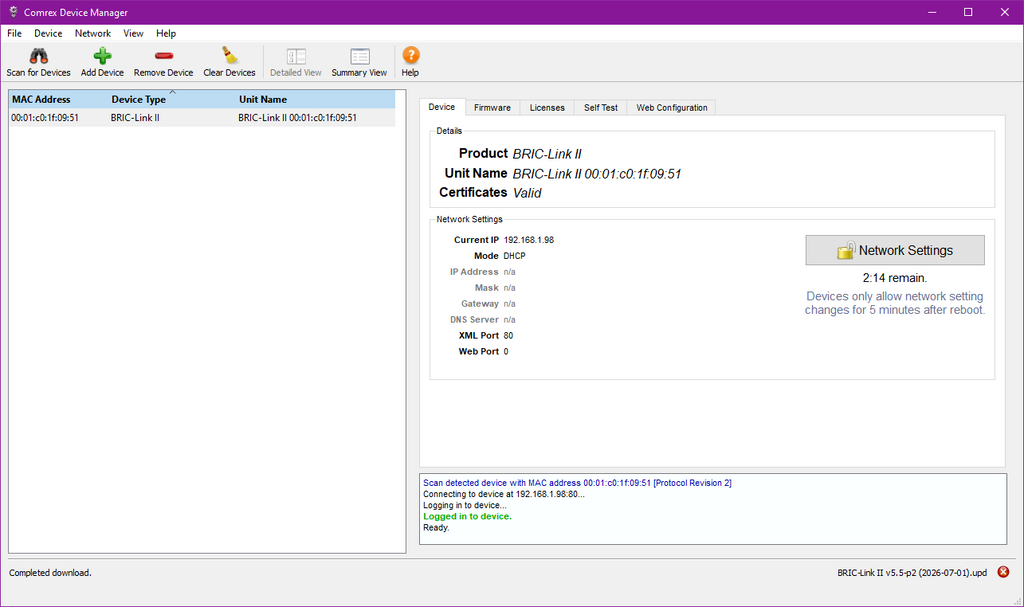This screenshot has height=607, width=1024.
Task: Click the red cancel icon in status bar
Action: tap(1003, 572)
